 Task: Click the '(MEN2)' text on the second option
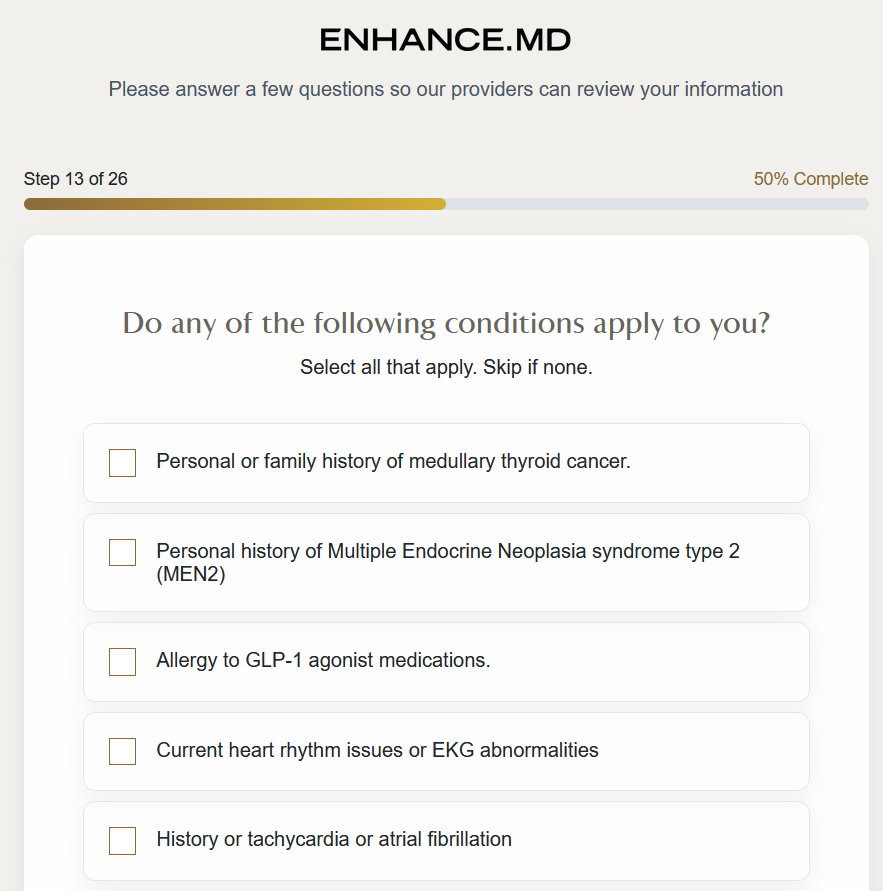(x=191, y=575)
